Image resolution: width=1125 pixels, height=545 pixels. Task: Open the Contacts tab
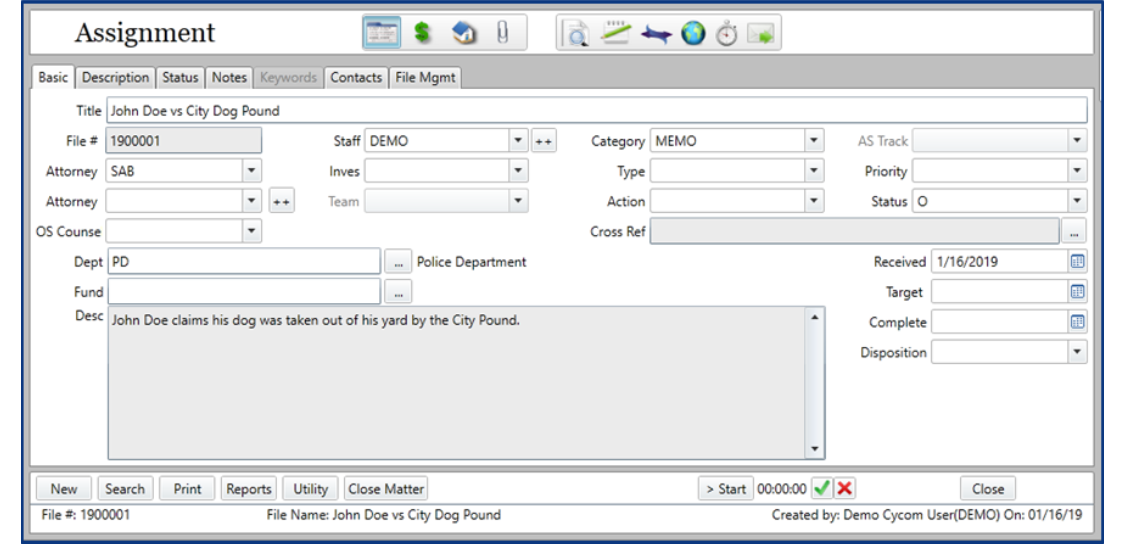(356, 77)
